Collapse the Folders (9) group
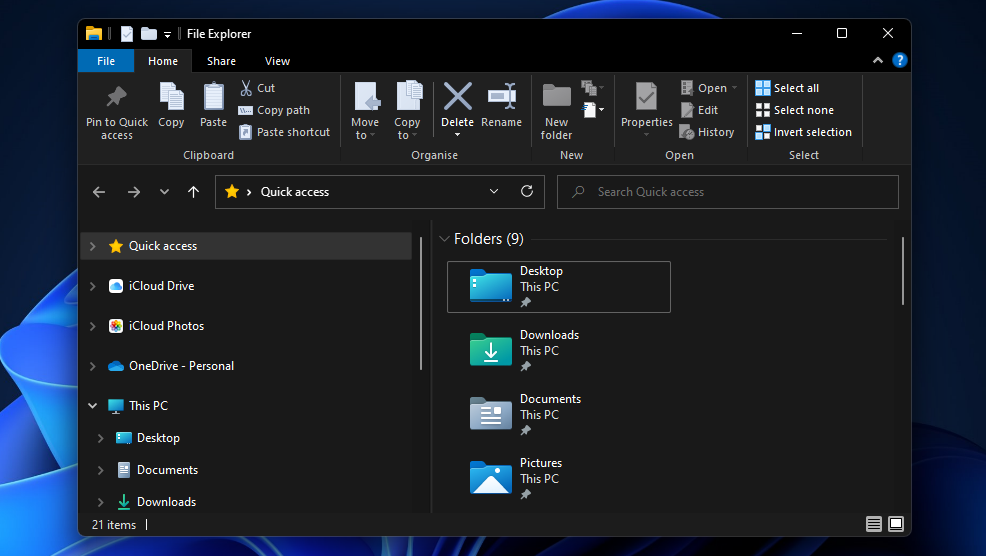The image size is (986, 556). [x=444, y=239]
